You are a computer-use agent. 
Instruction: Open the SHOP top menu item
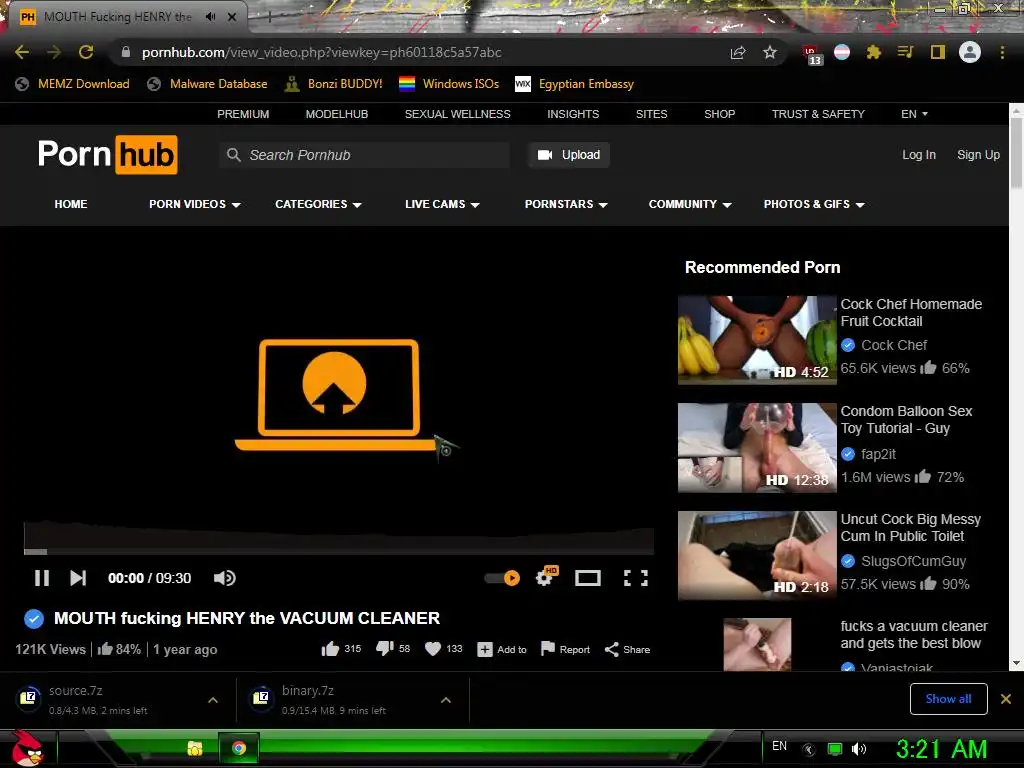coord(720,114)
